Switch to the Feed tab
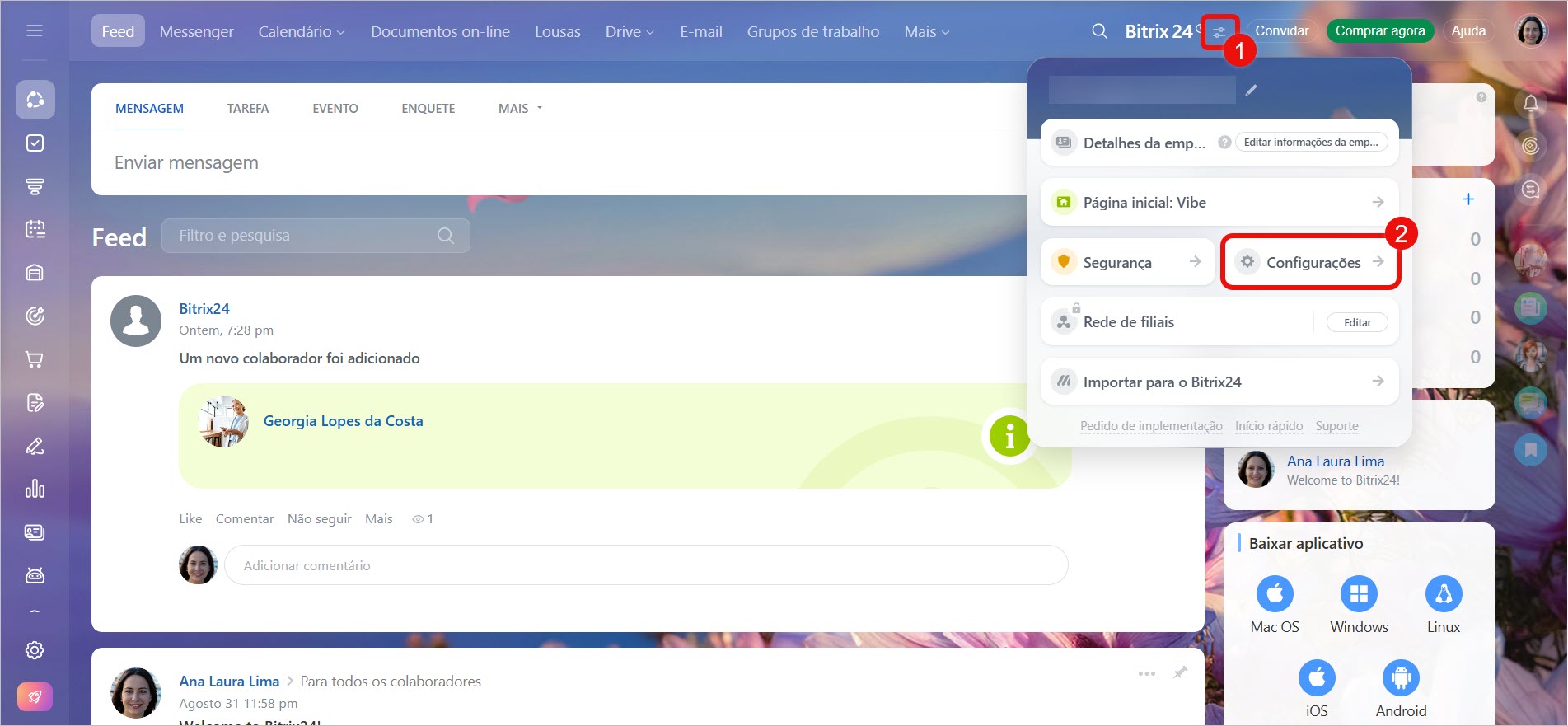 pos(118,31)
